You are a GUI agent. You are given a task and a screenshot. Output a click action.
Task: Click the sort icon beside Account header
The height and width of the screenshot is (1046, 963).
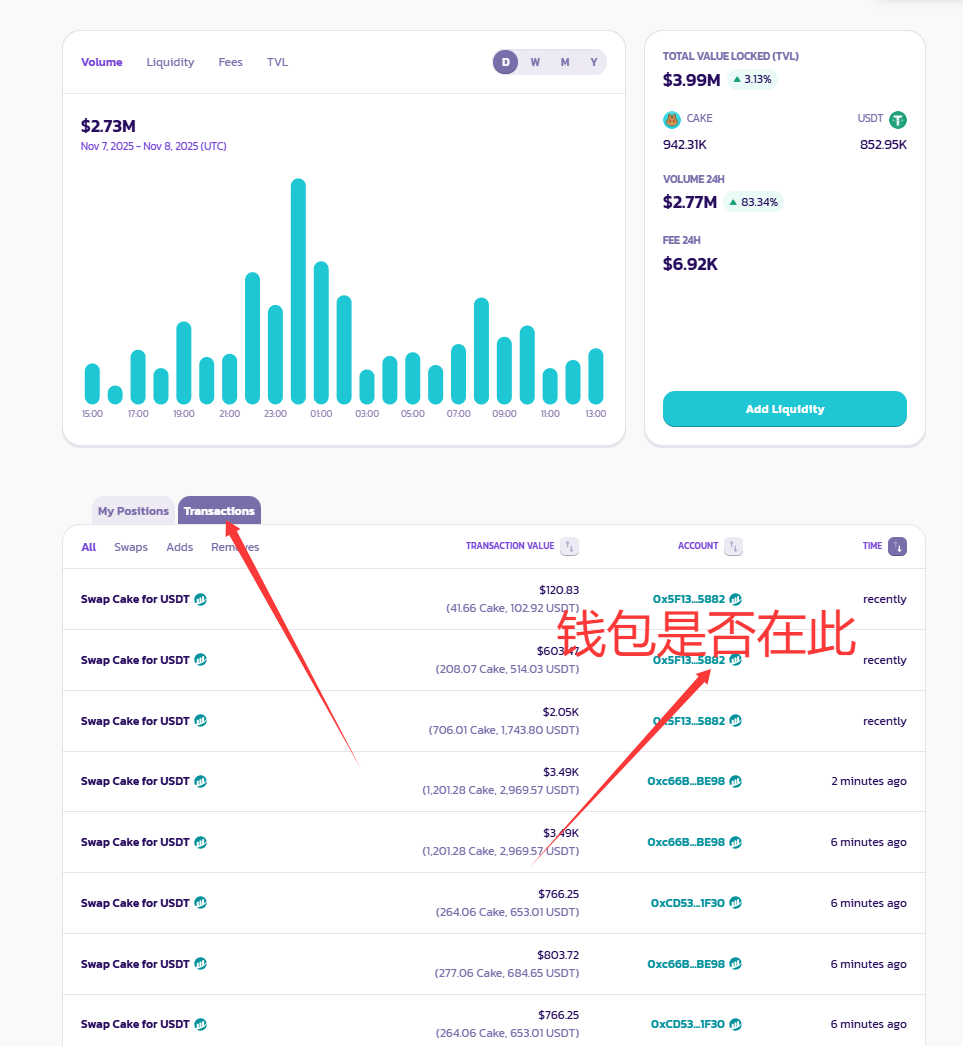click(734, 546)
